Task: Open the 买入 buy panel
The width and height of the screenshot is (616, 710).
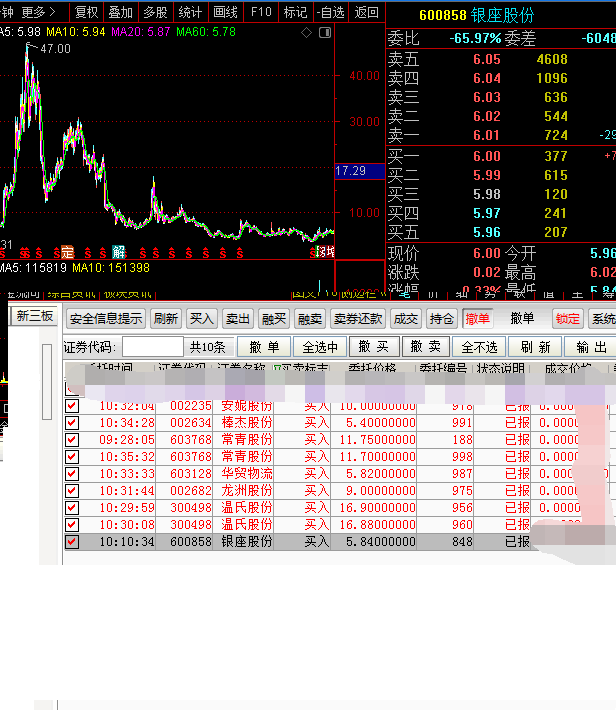Action: coord(202,319)
